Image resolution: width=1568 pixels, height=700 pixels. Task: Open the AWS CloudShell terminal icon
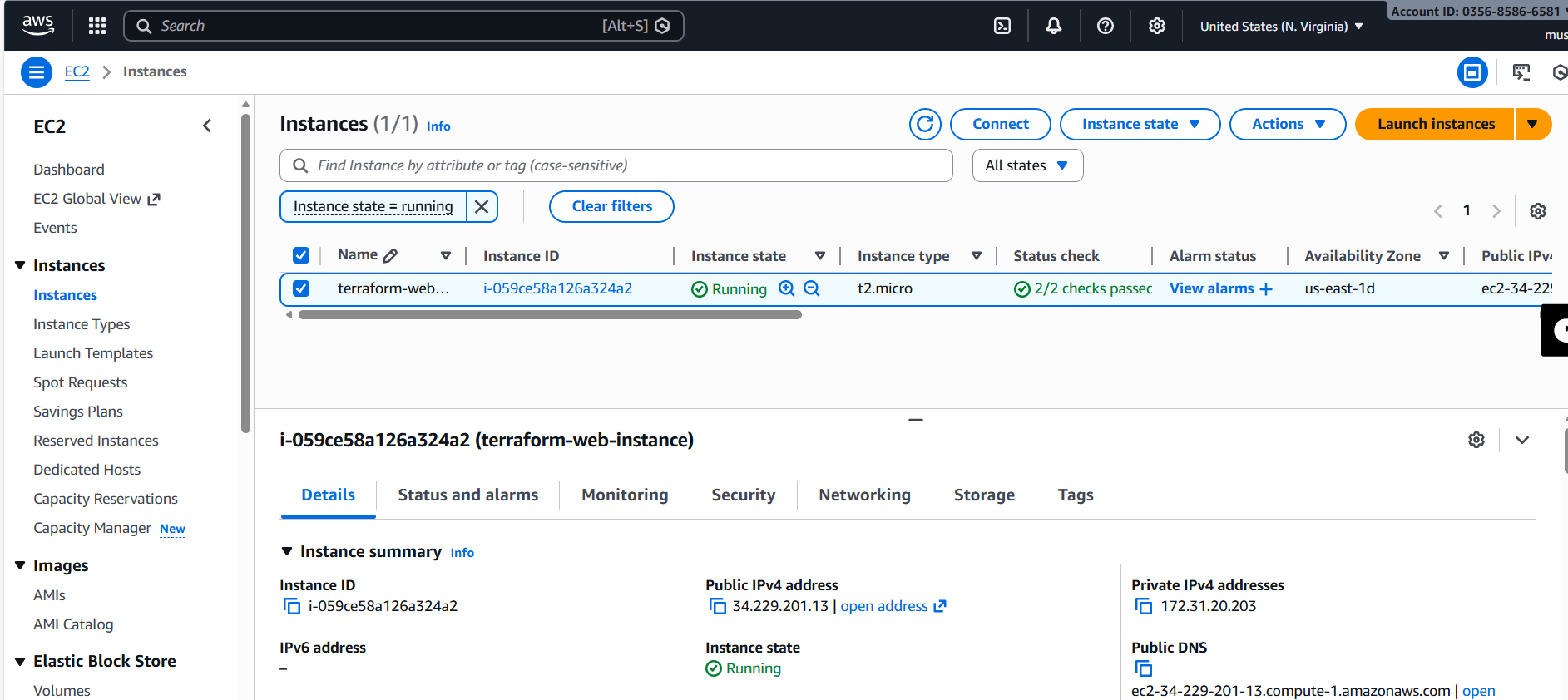pyautogui.click(x=1002, y=26)
